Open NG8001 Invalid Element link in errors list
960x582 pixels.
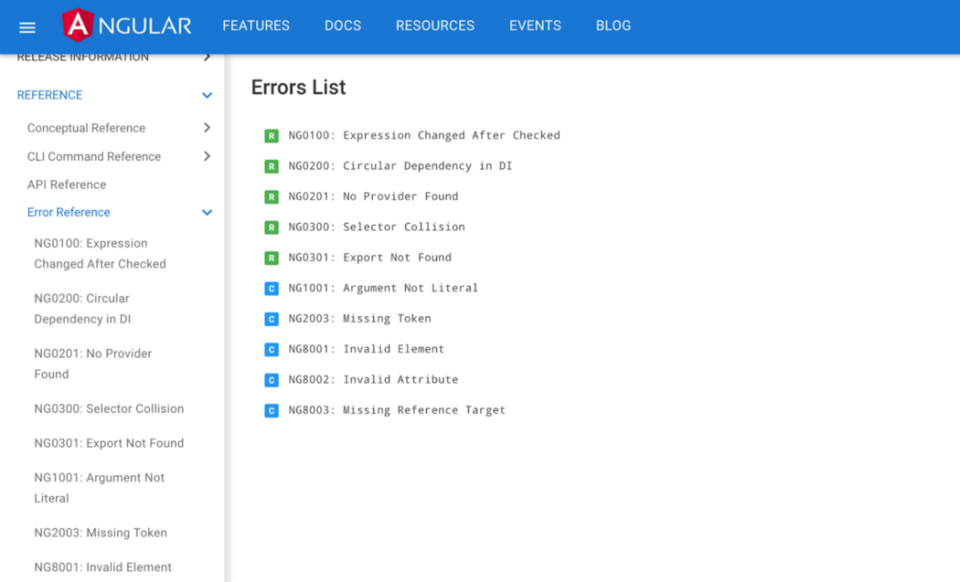pyautogui.click(x=367, y=349)
